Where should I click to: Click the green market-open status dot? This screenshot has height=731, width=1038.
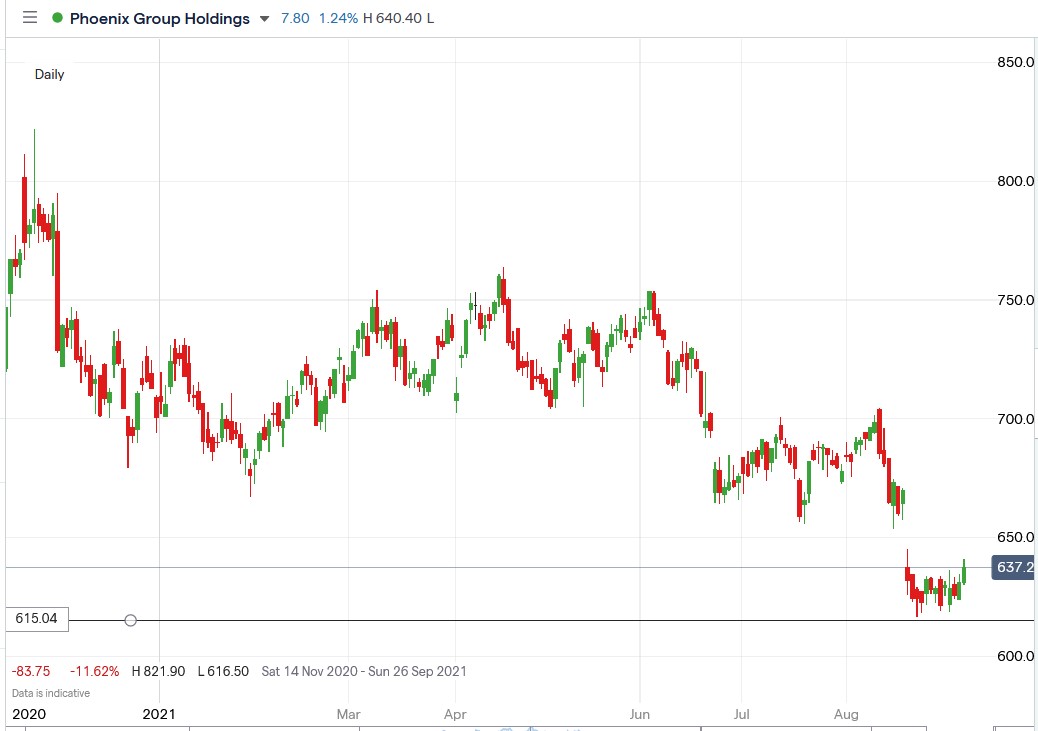tap(58, 17)
